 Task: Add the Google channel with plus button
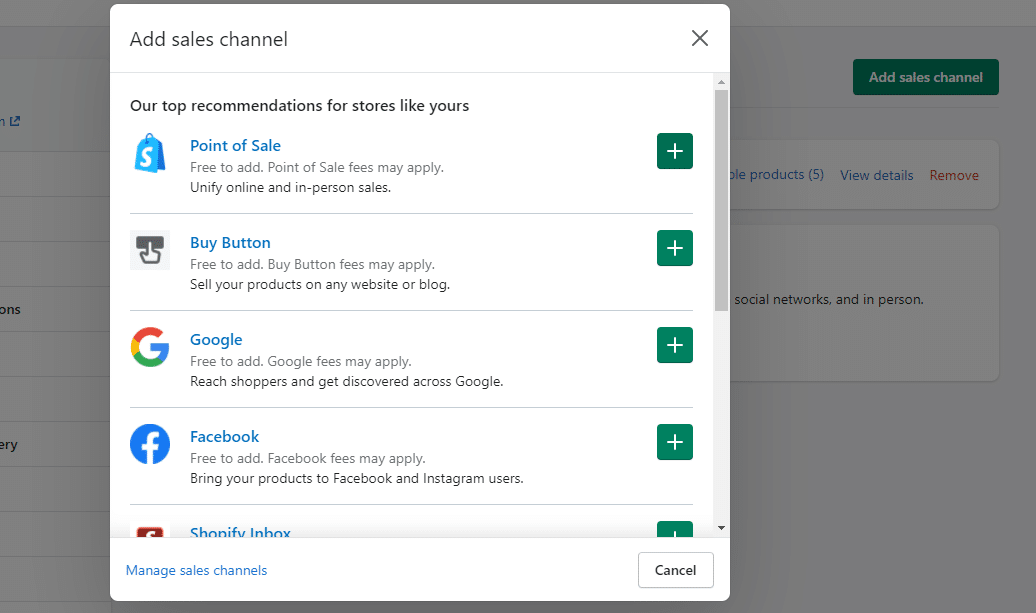pos(675,345)
